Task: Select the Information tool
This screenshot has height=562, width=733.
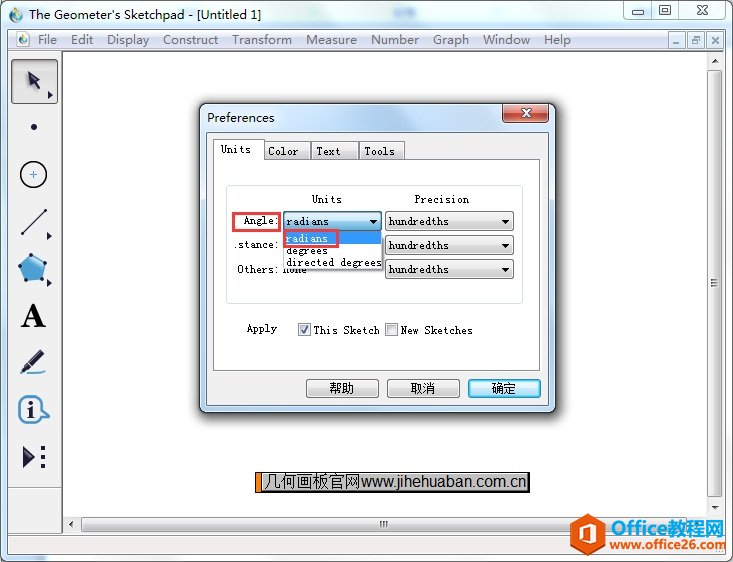Action: pos(33,410)
